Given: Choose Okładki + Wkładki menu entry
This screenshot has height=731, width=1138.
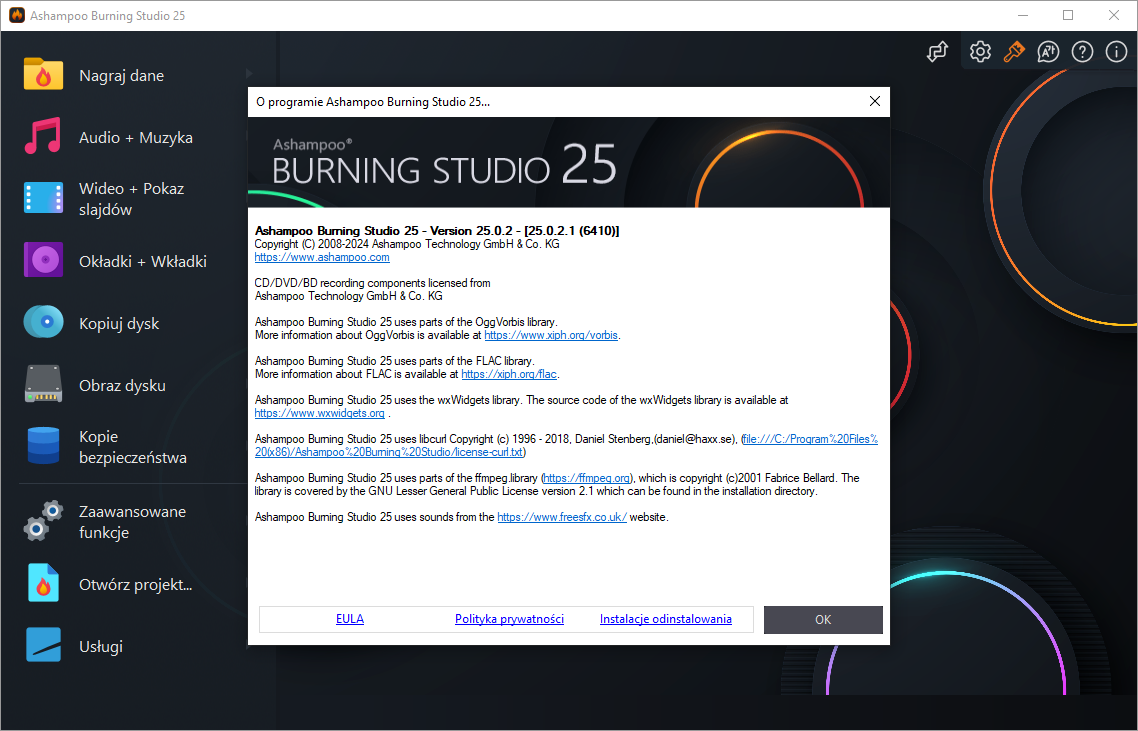Looking at the screenshot, I should click(x=143, y=261).
